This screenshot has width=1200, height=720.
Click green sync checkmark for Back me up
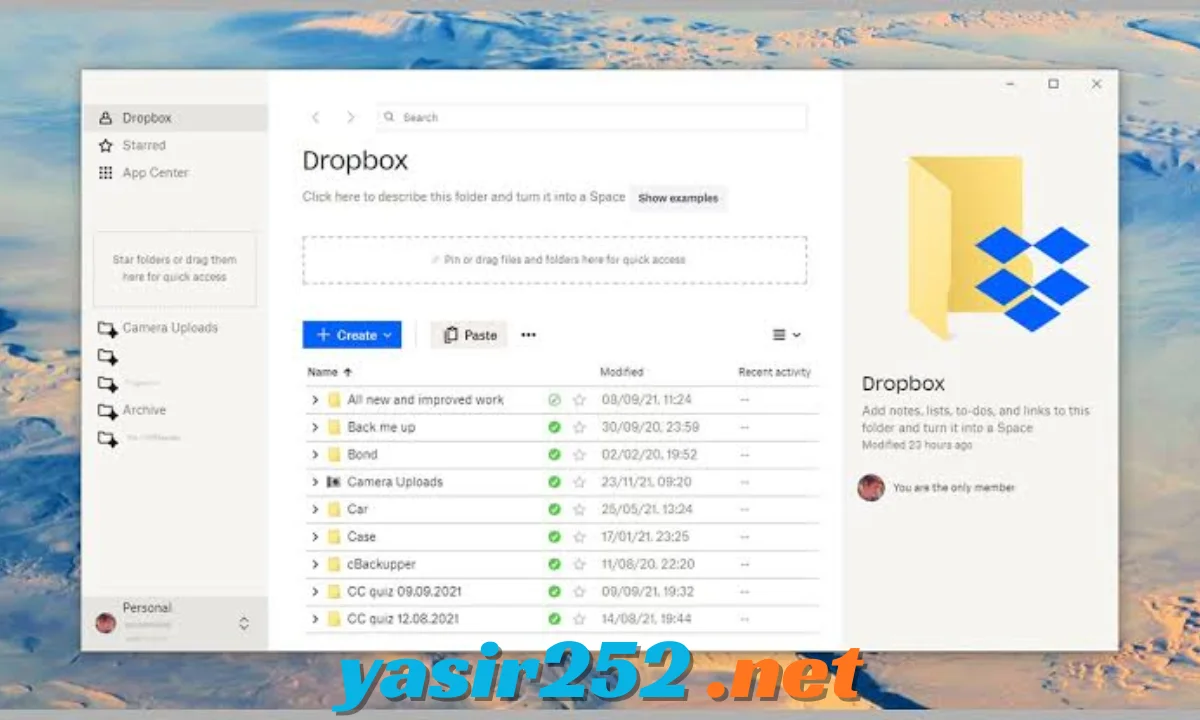[x=554, y=427]
